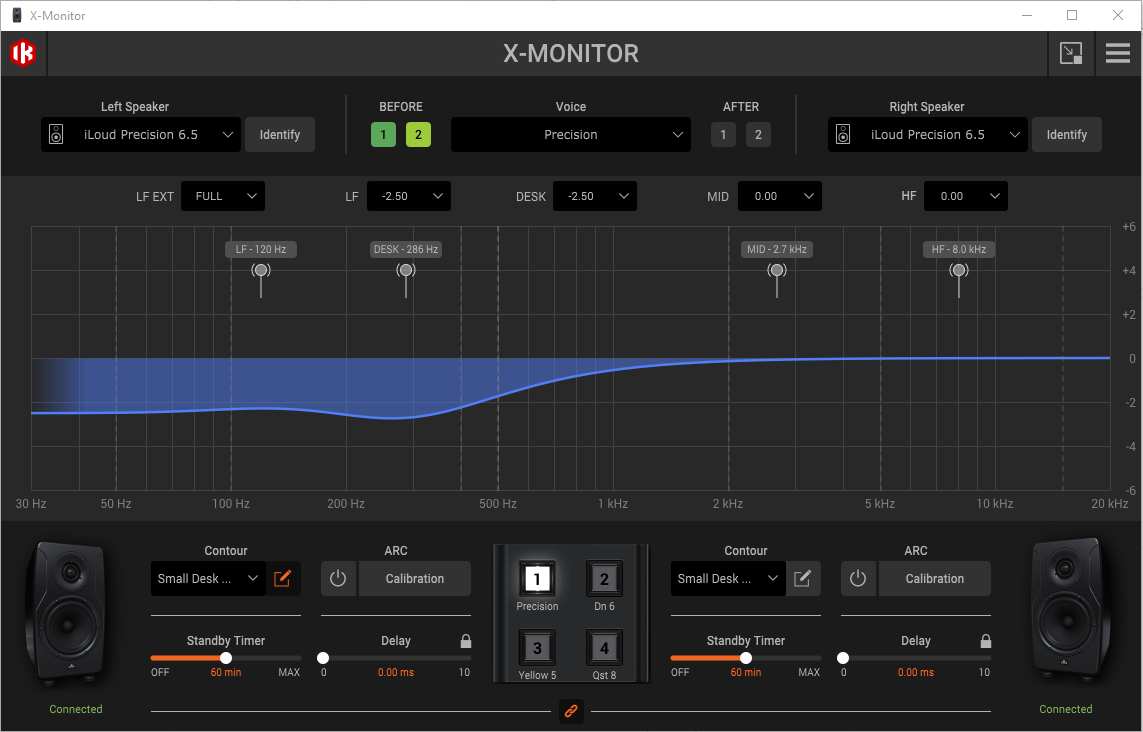This screenshot has height=732, width=1143.
Task: Click the X-MONITOR title text
Action: 571,54
